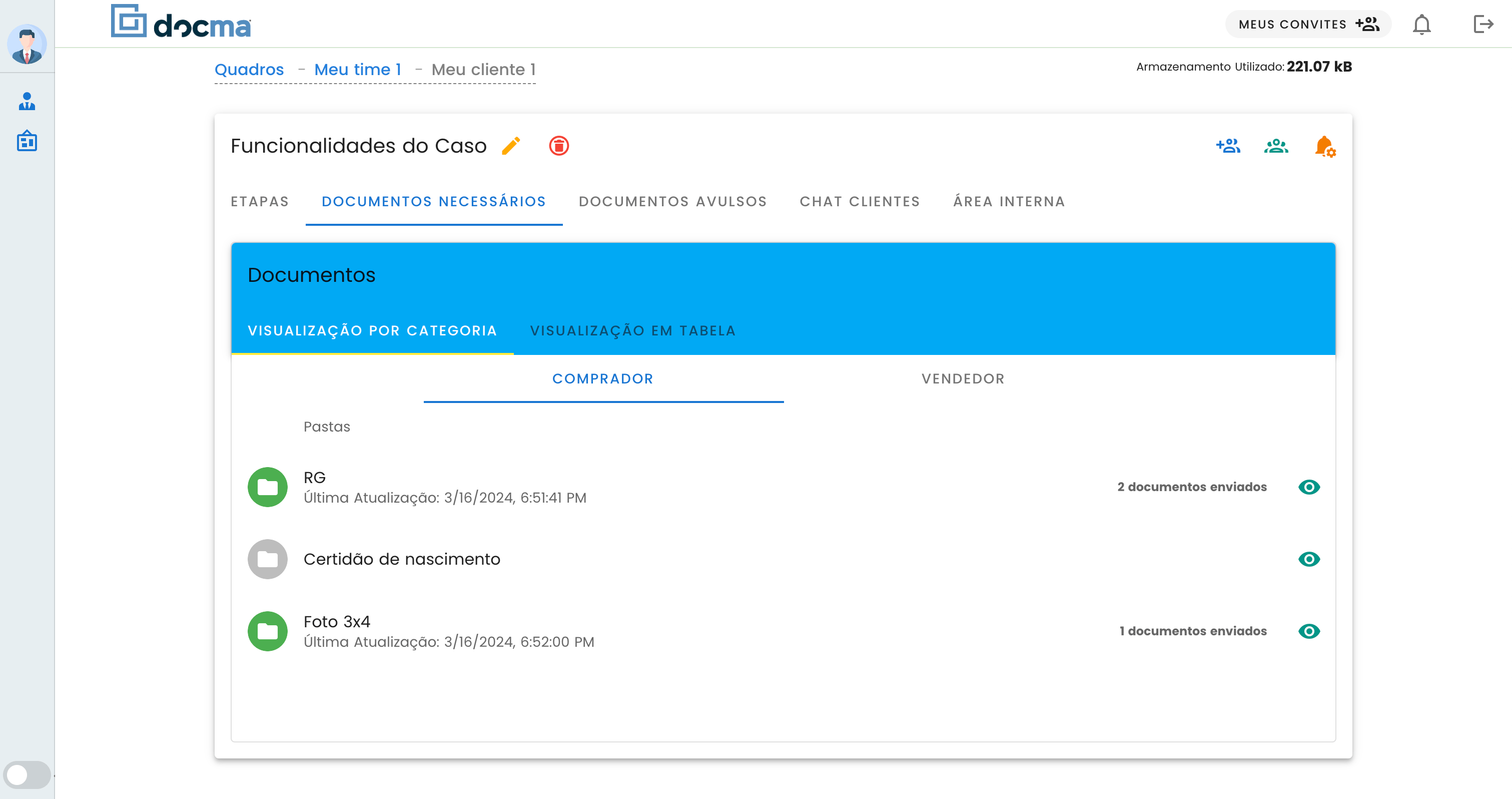The width and height of the screenshot is (1512, 799).
Task: Click the gray Certidão de nascimento folder icon
Action: pos(268,559)
